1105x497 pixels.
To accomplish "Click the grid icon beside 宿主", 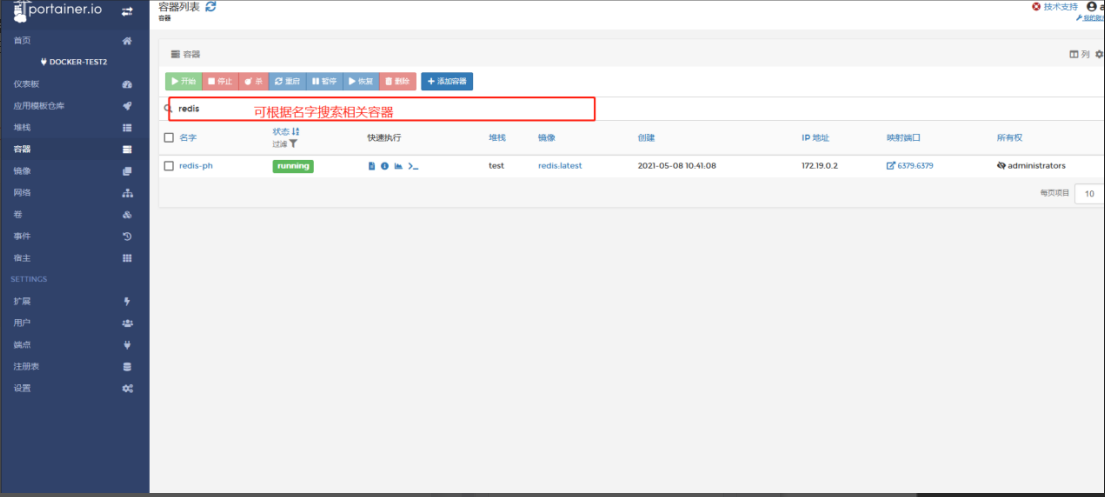I will pyautogui.click(x=127, y=258).
